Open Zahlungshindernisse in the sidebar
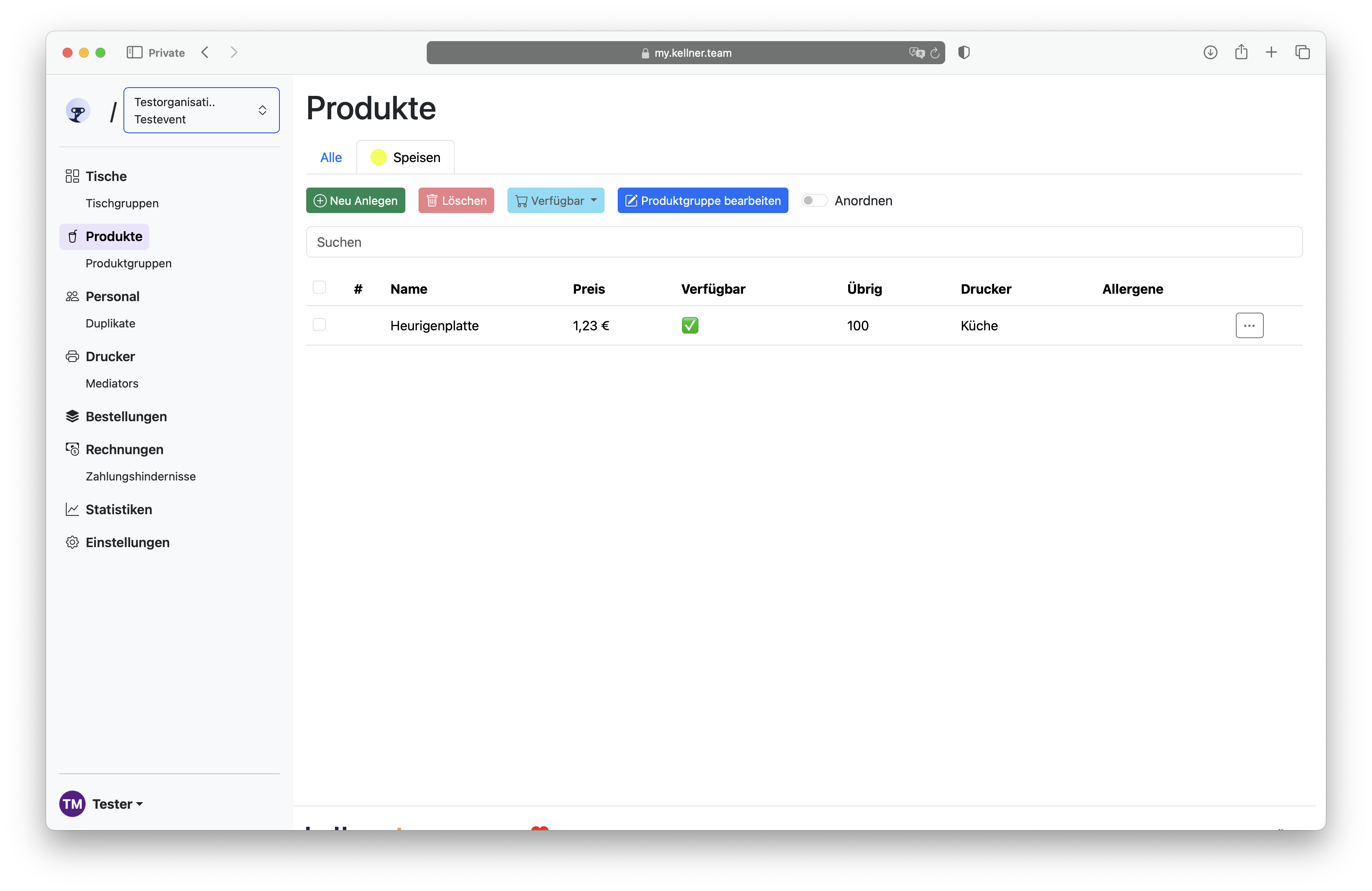This screenshot has width=1372, height=891. (x=141, y=476)
